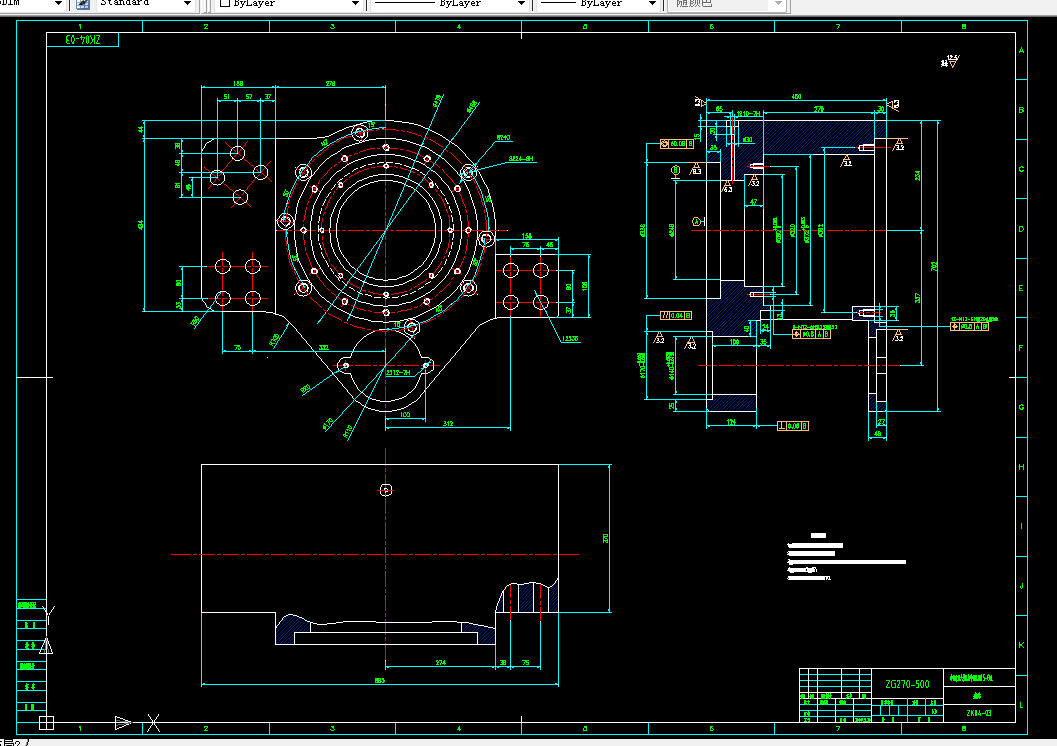Image resolution: width=1057 pixels, height=746 pixels.
Task: Click the text style icon beside Standard
Action: coord(83,4)
